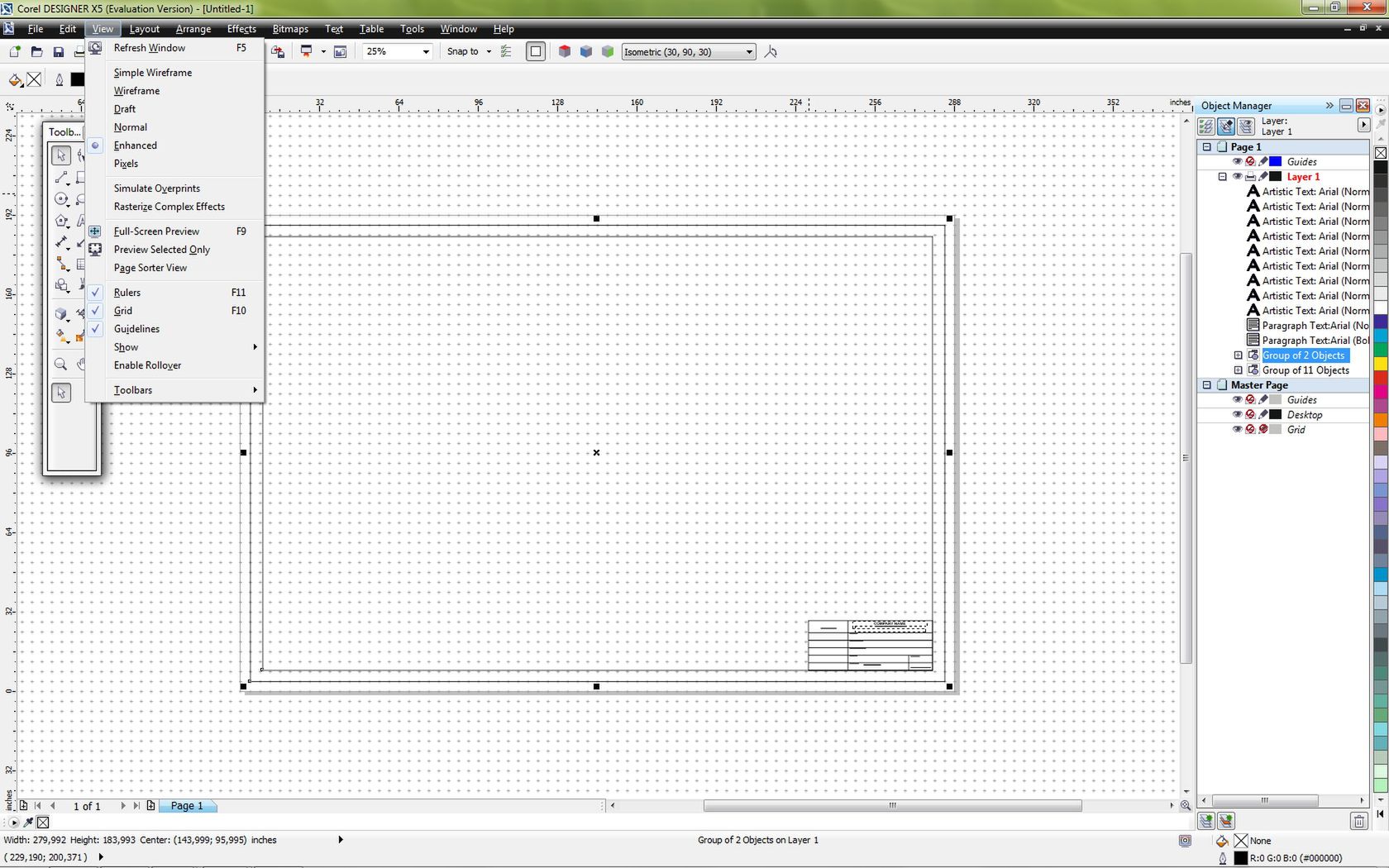Click the welcome screen icon
Screen dimensions: 1389x868
[x=340, y=51]
